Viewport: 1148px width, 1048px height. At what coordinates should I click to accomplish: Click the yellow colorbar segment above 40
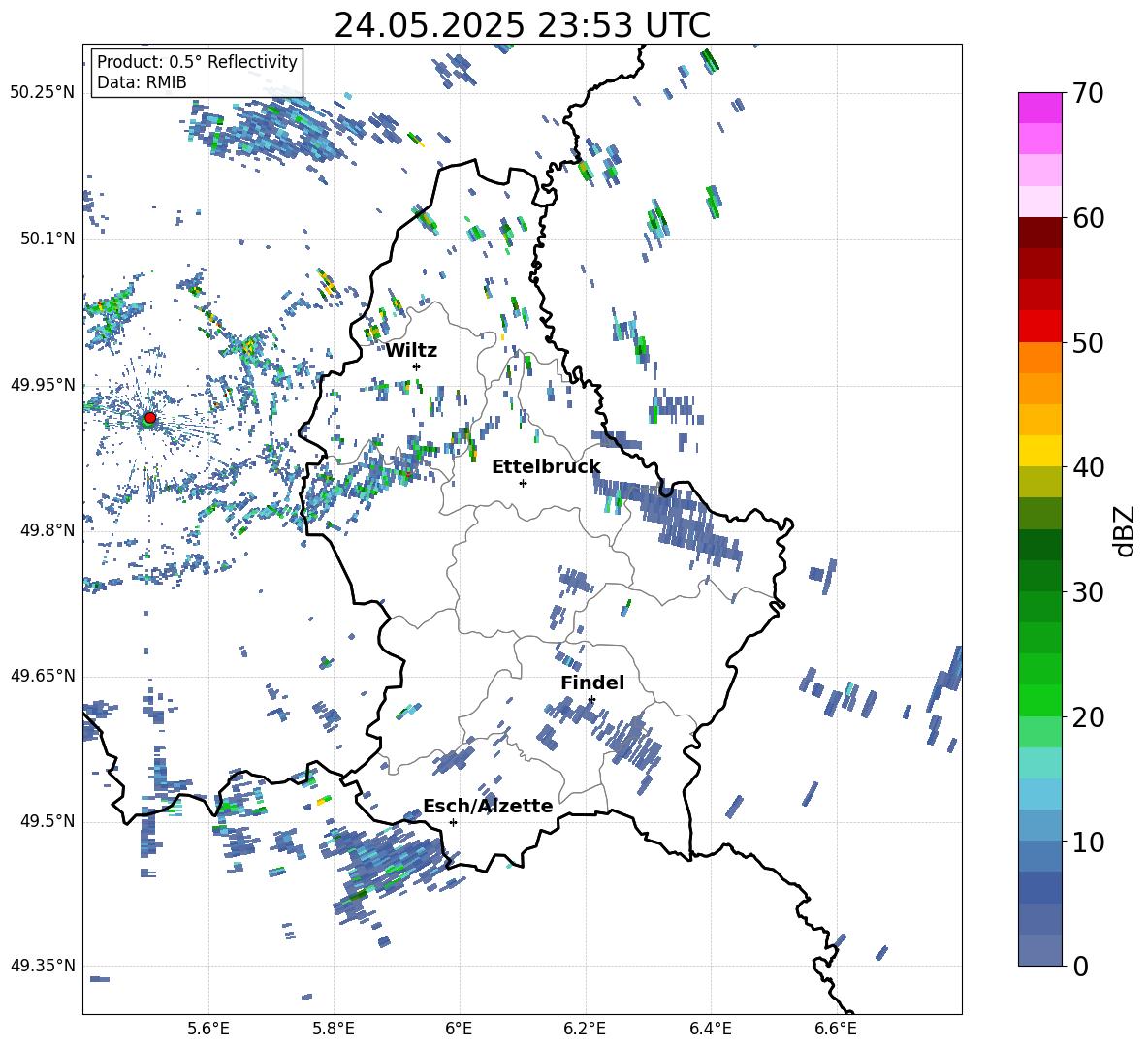click(x=1039, y=451)
